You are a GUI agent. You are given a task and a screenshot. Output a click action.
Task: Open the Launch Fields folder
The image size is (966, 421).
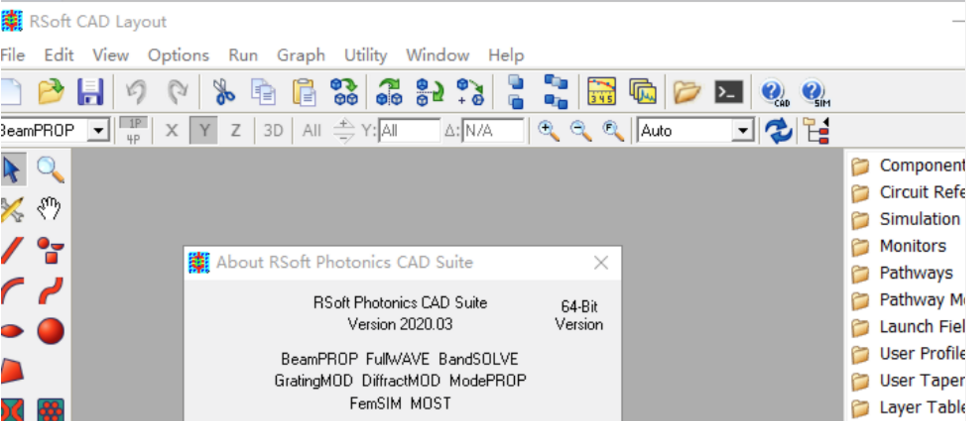point(907,326)
